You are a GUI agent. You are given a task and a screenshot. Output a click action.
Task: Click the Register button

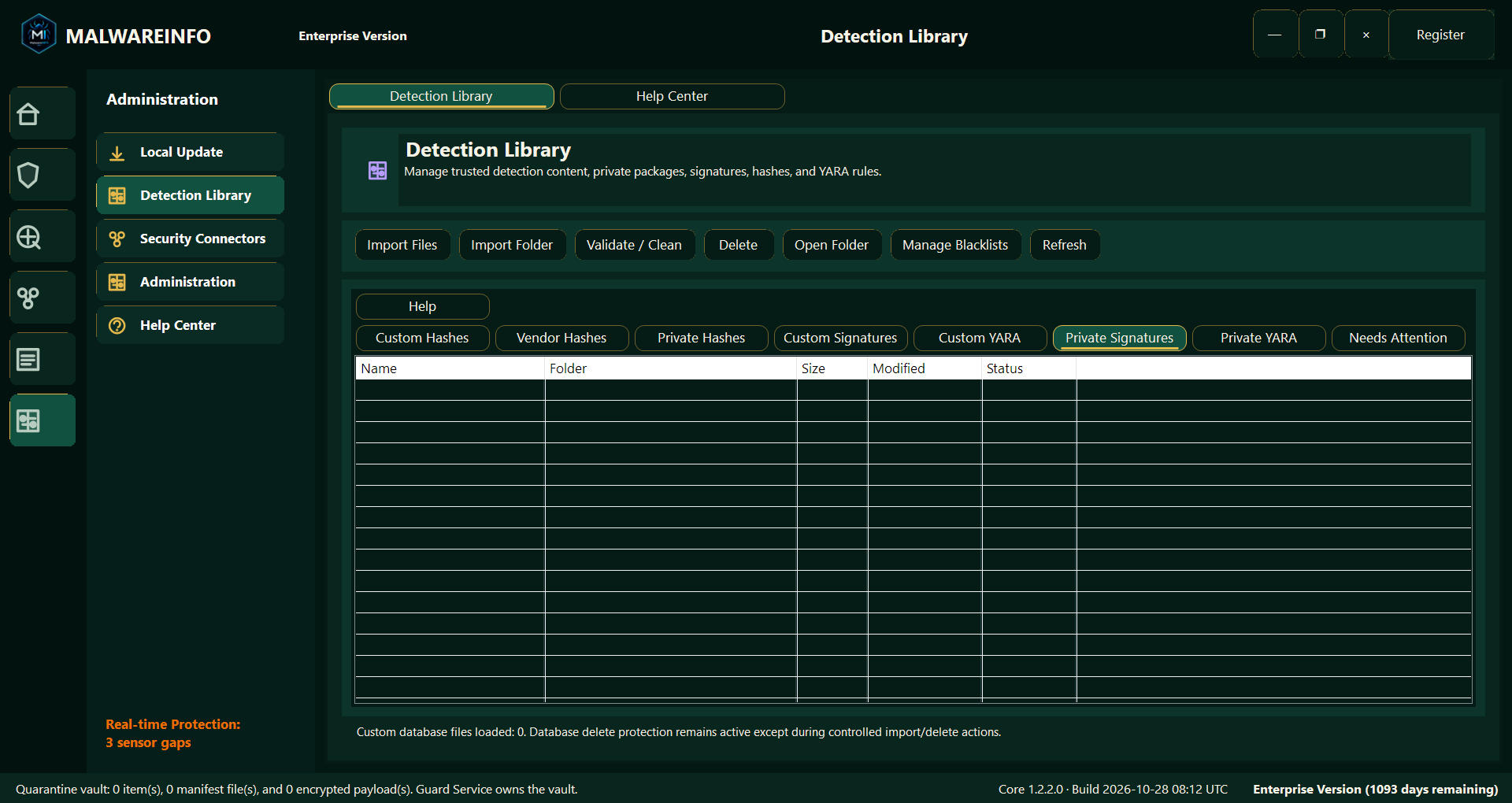pyautogui.click(x=1441, y=35)
